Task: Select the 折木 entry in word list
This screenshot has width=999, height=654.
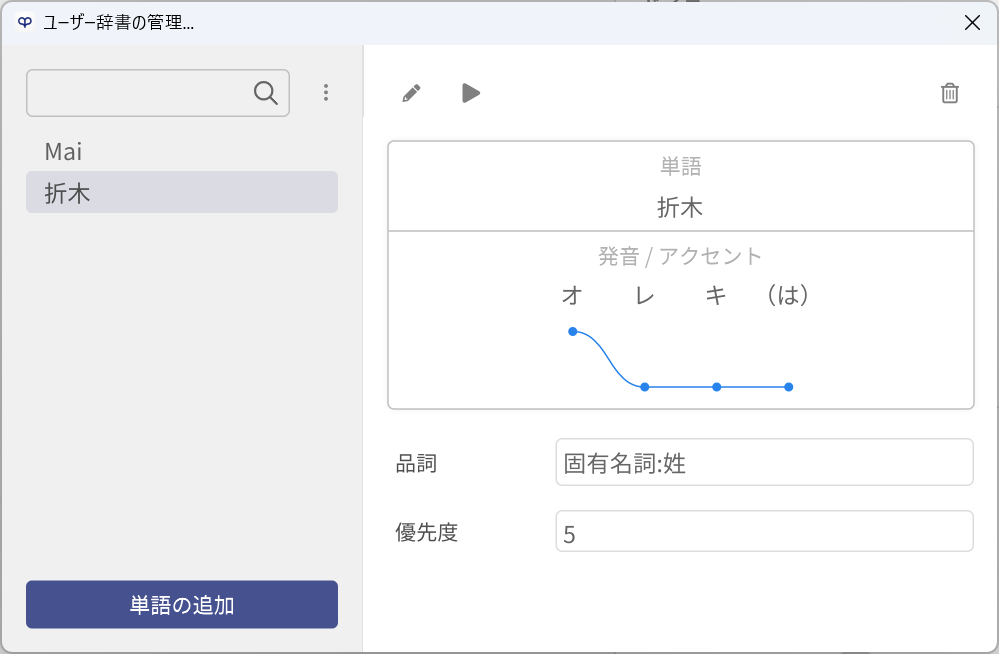Action: tap(182, 192)
